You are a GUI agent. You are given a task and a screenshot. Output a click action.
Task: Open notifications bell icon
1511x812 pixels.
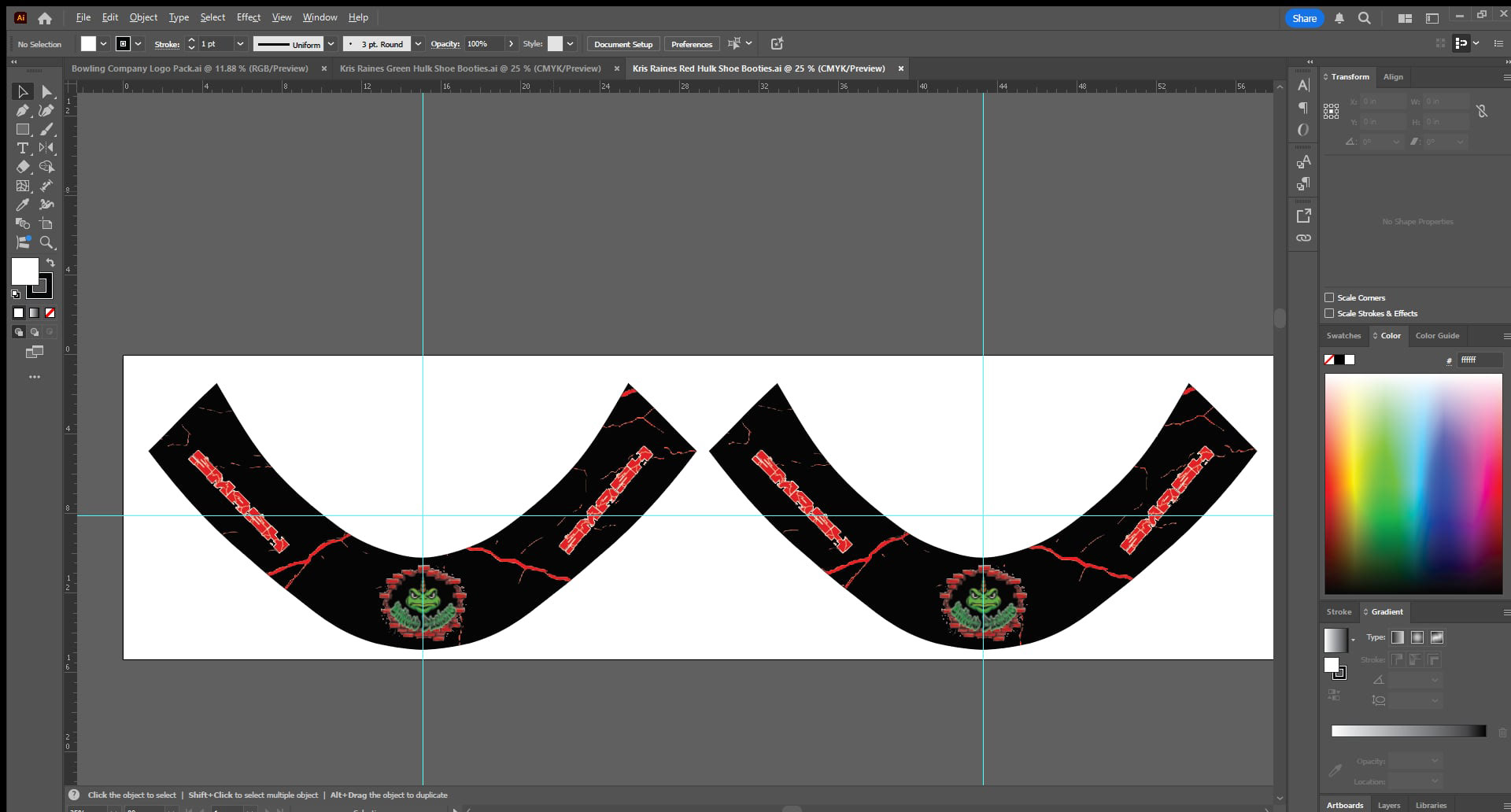pyautogui.click(x=1339, y=18)
